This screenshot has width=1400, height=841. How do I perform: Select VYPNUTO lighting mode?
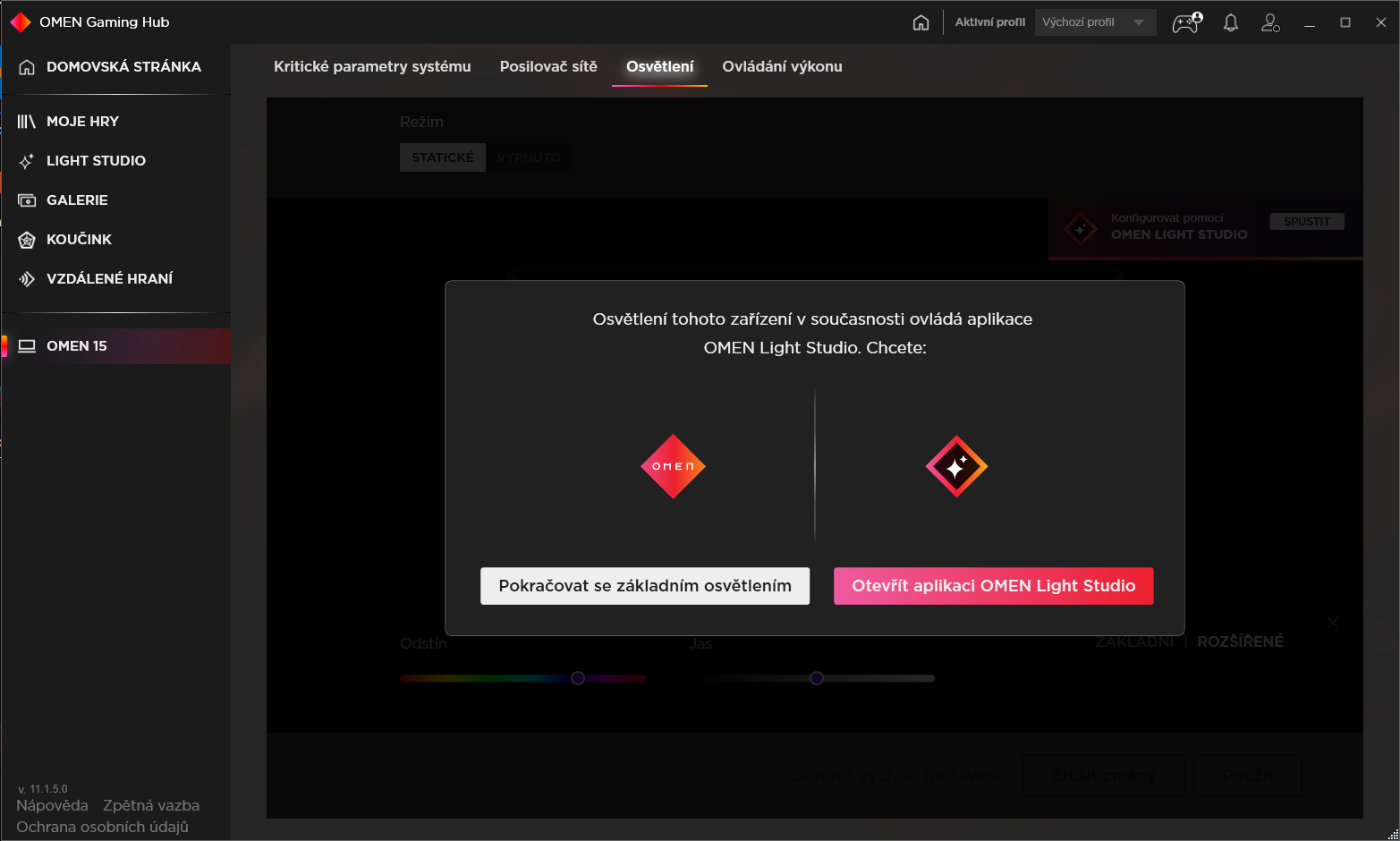click(x=529, y=157)
